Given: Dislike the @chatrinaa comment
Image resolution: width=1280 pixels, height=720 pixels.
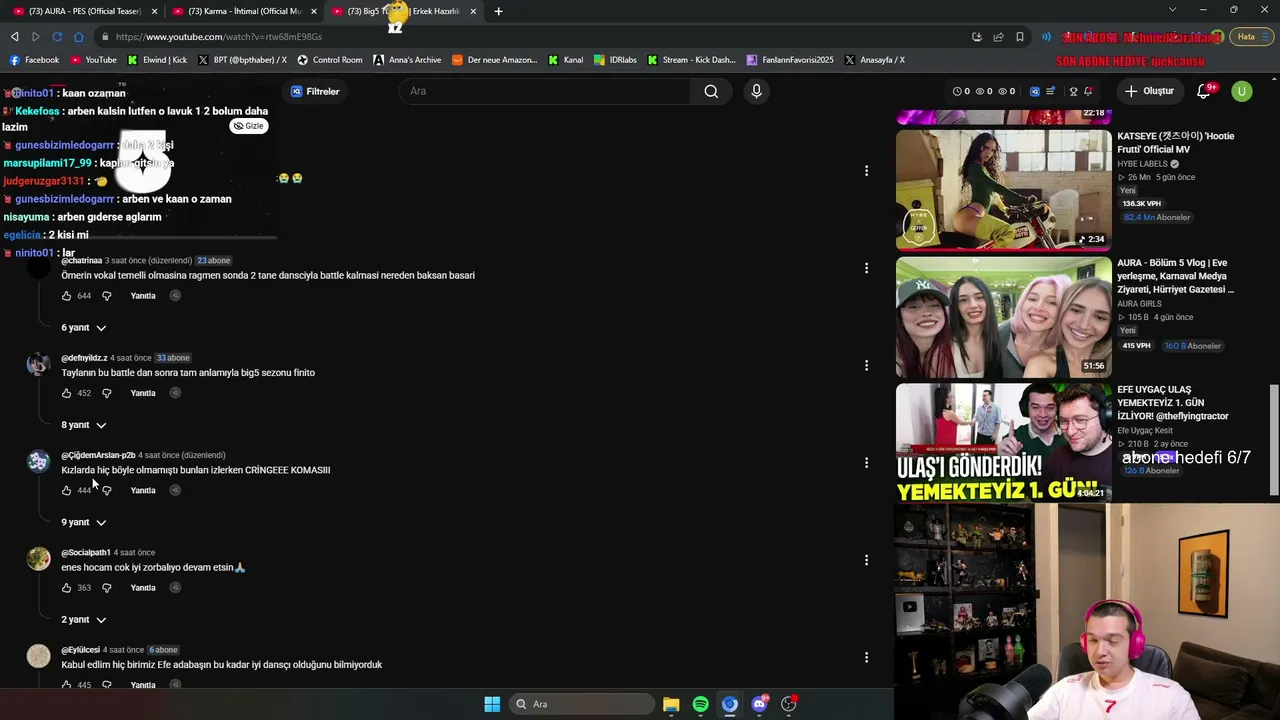Looking at the screenshot, I should tap(107, 296).
